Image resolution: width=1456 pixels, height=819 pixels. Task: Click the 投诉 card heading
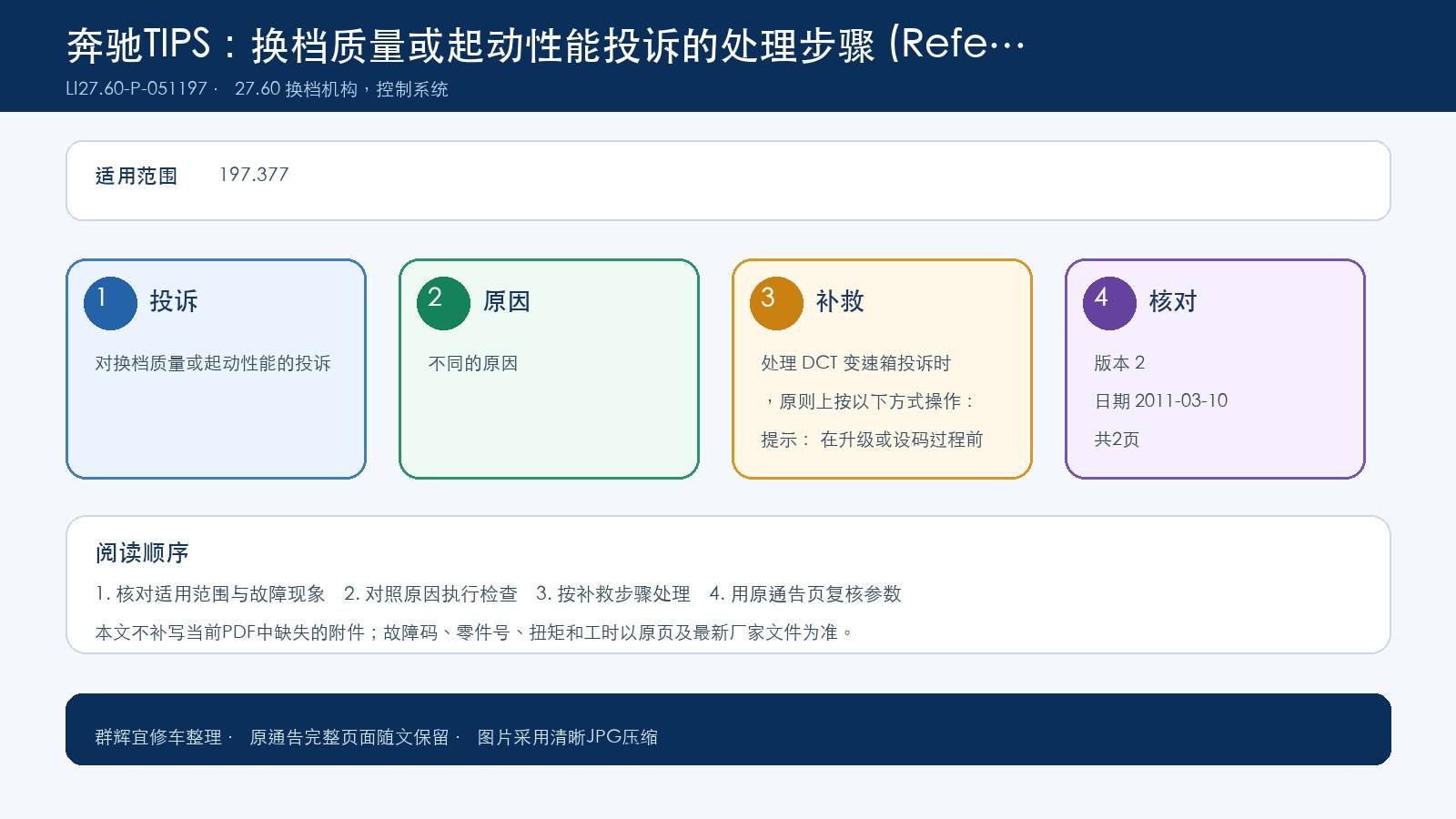(174, 301)
